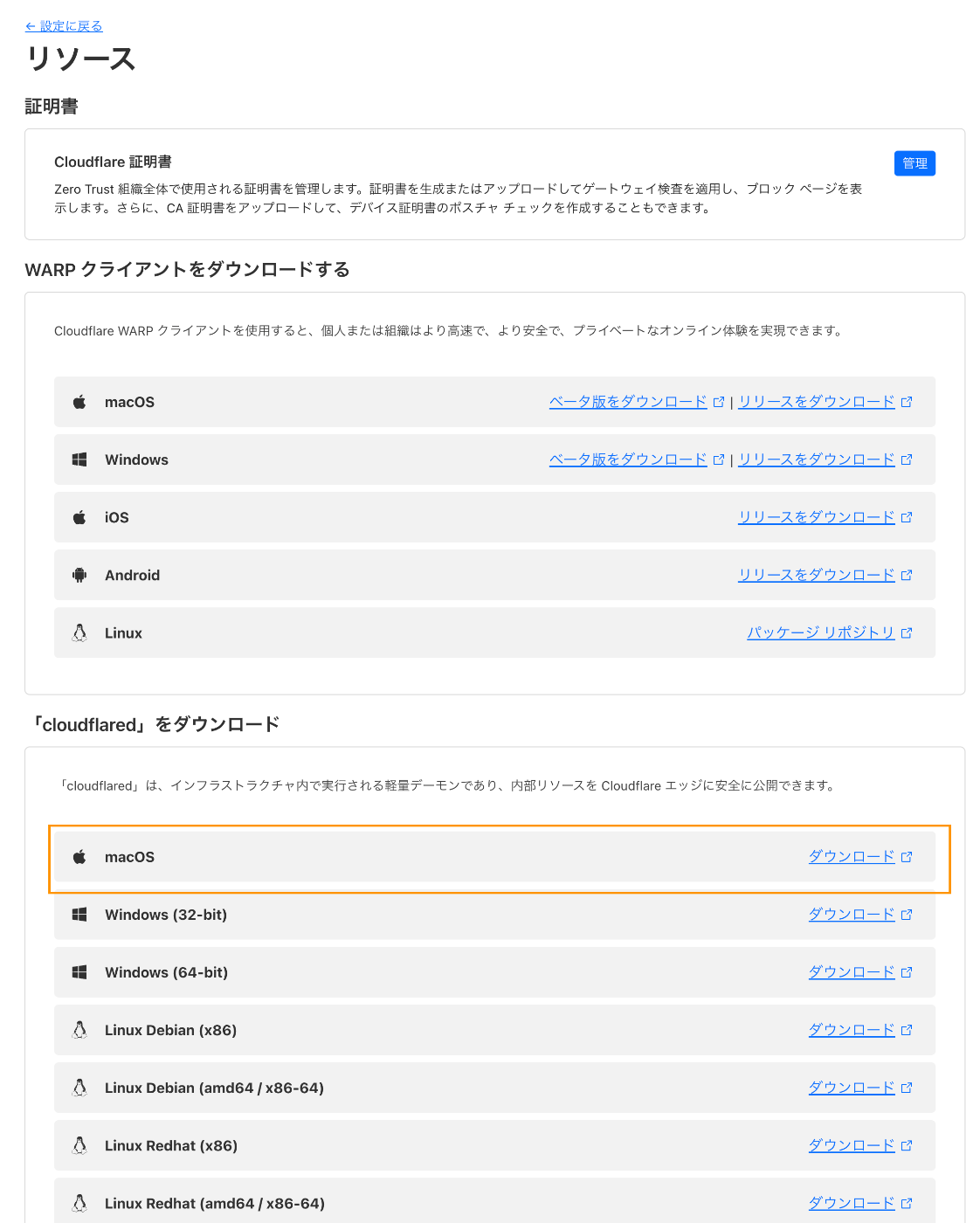Click Android robot icon
The width and height of the screenshot is (980, 1223).
[x=79, y=575]
